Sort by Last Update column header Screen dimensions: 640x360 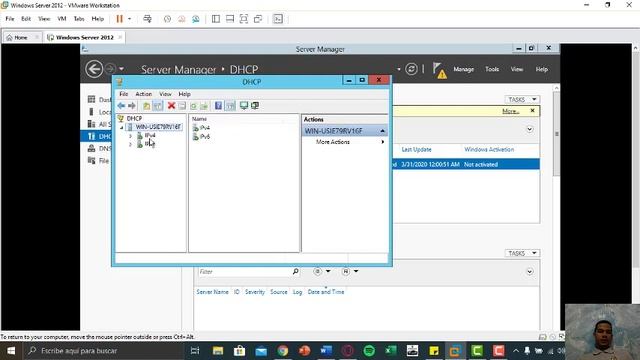click(x=416, y=150)
